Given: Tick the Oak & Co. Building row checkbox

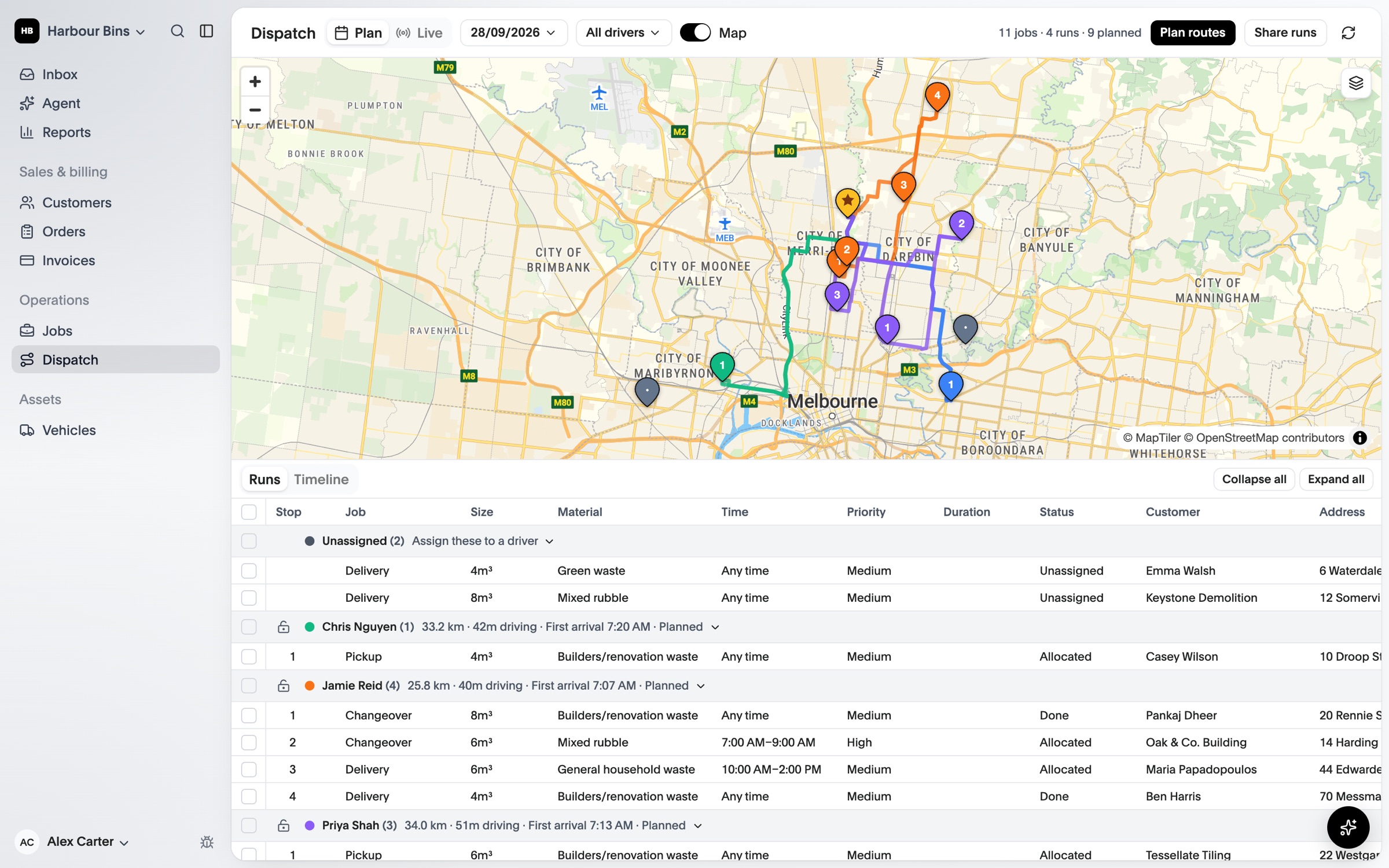Looking at the screenshot, I should 249,742.
